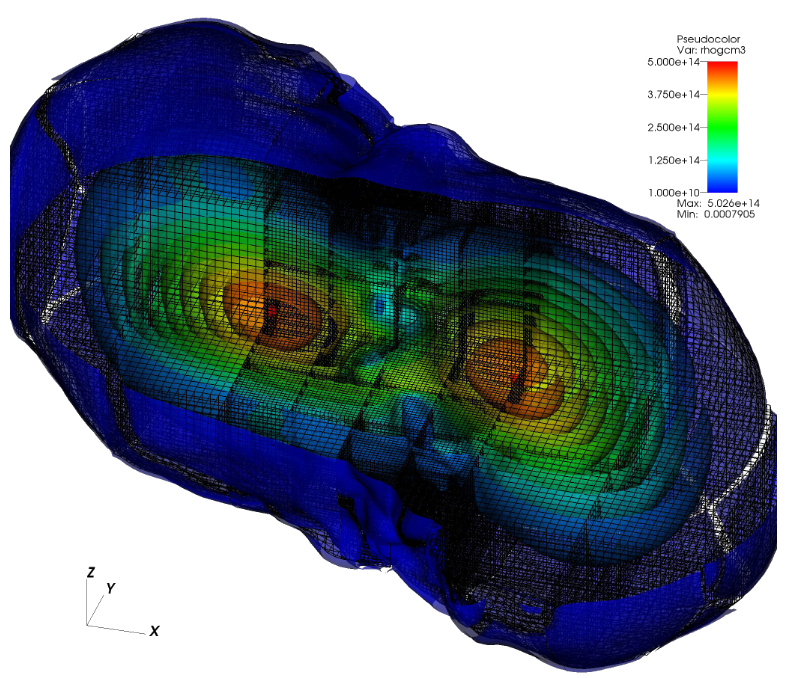Image resolution: width=786 pixels, height=678 pixels.
Task: Click the 1.250e-14 legend tick label
Action: pos(676,159)
